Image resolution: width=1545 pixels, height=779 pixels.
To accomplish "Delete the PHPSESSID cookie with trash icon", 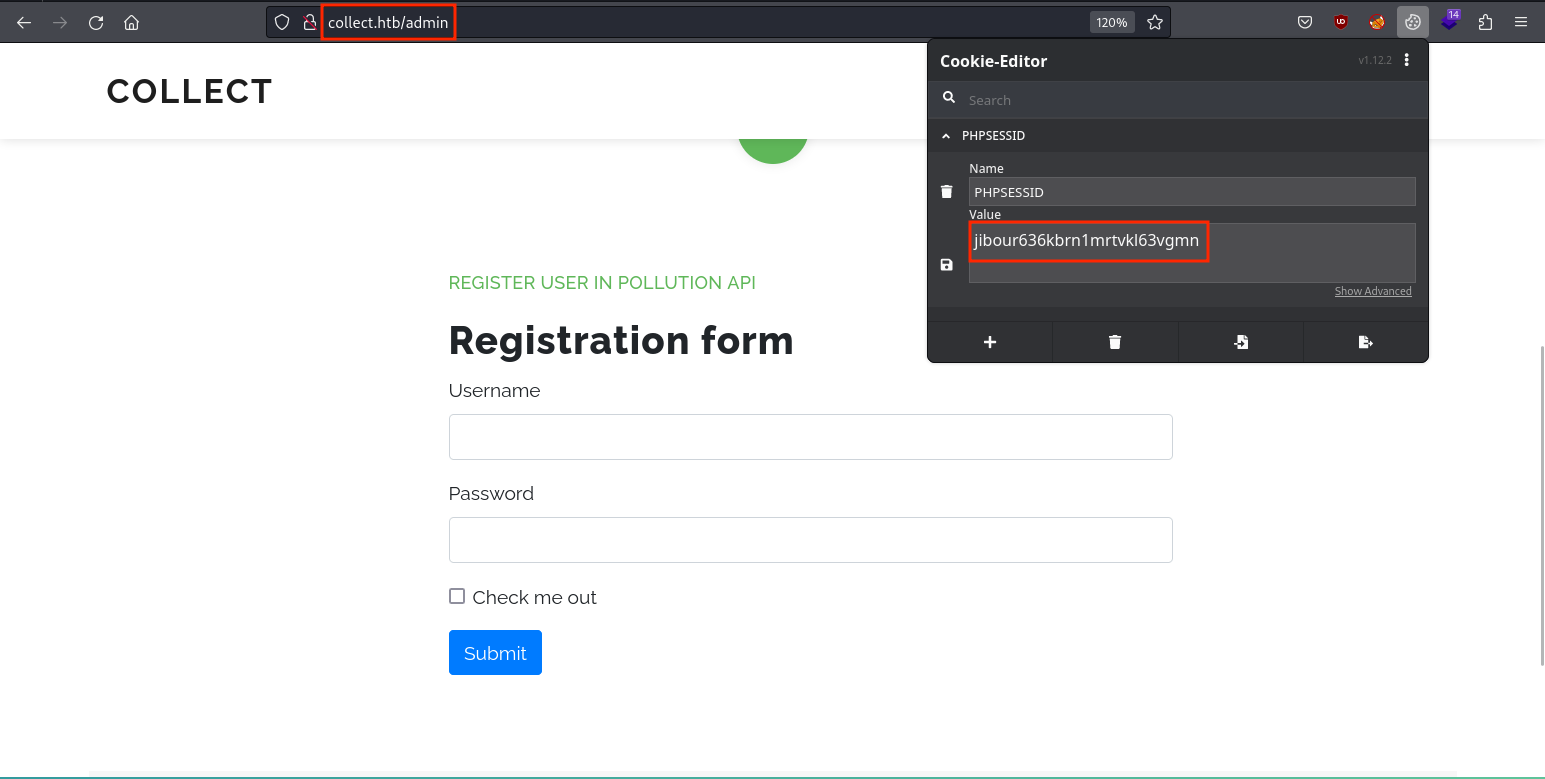I will pyautogui.click(x=947, y=192).
